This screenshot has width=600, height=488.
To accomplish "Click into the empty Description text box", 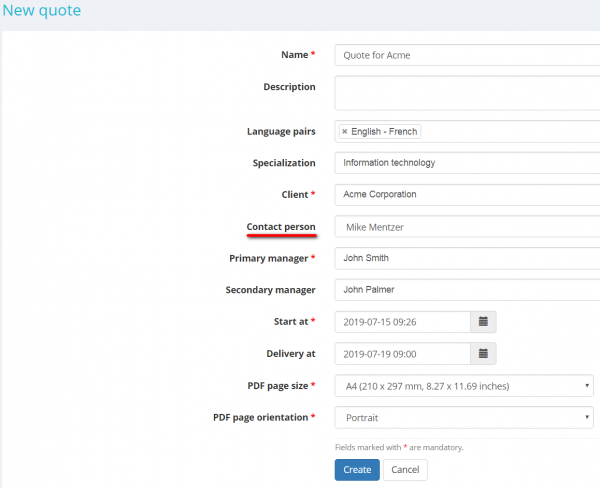I will click(465, 93).
